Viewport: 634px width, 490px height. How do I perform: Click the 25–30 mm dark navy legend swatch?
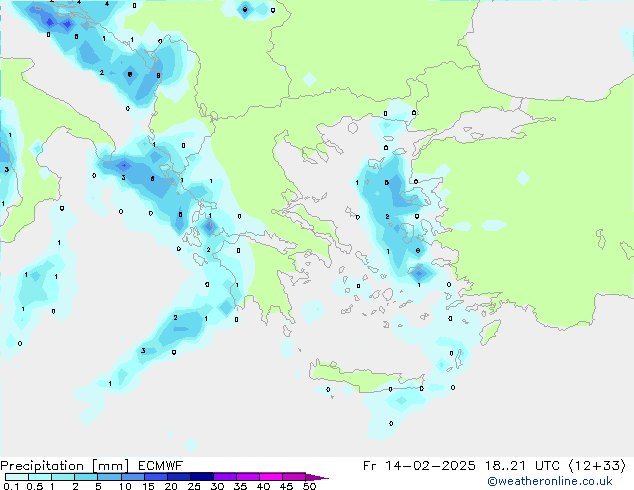(x=201, y=477)
